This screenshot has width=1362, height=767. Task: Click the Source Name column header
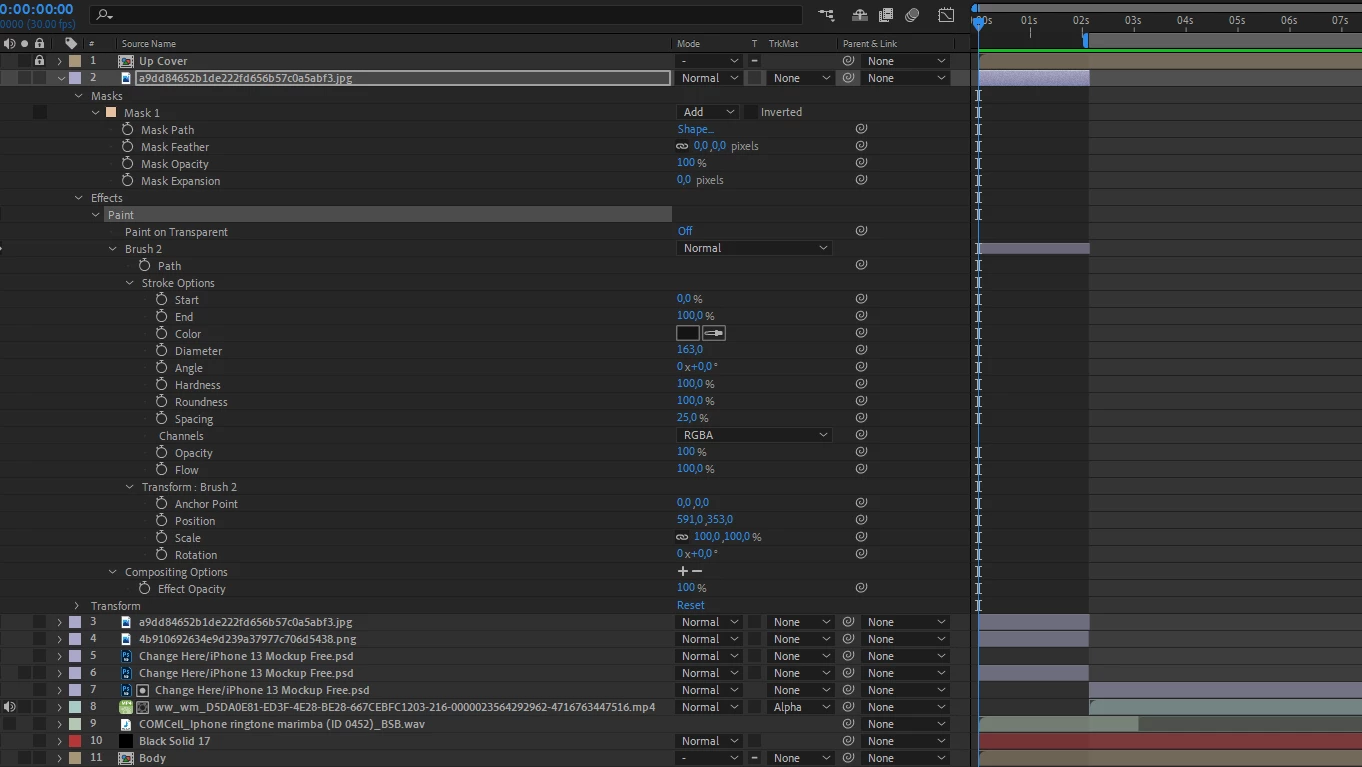tap(149, 44)
